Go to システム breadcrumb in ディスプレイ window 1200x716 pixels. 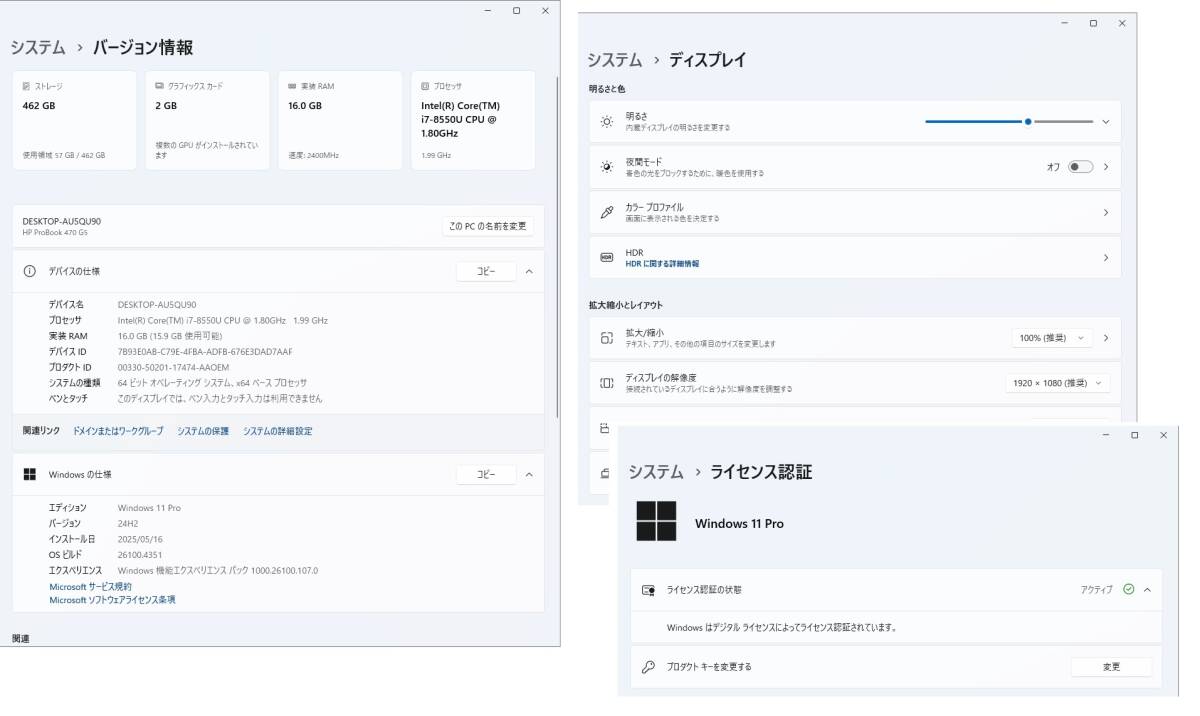(x=615, y=60)
